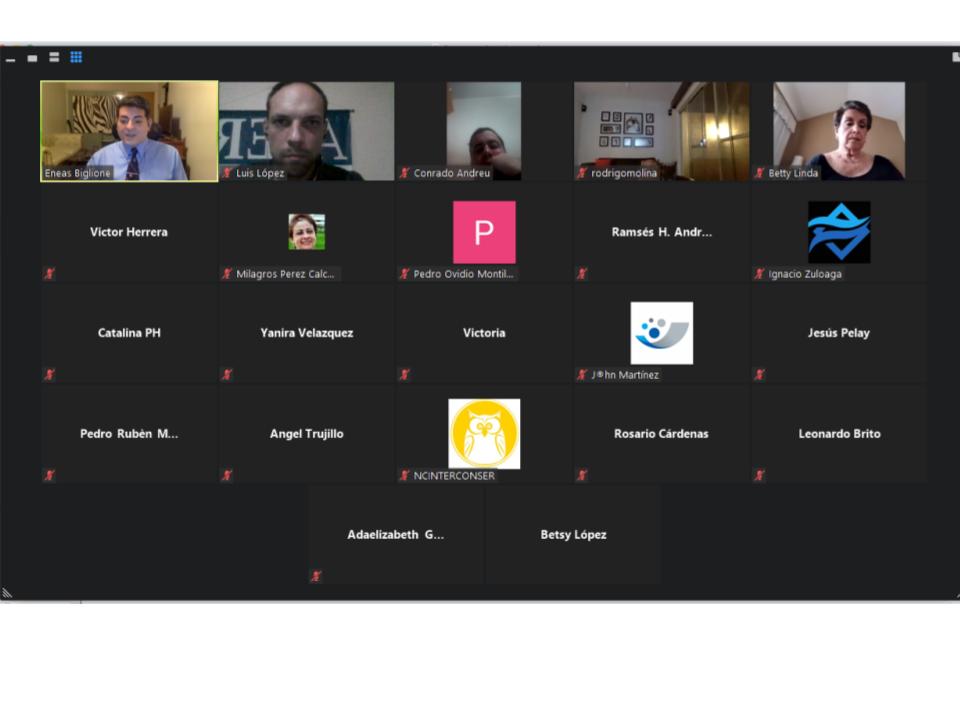
Task: Click Milagros Perez profile photo
Action: (306, 232)
